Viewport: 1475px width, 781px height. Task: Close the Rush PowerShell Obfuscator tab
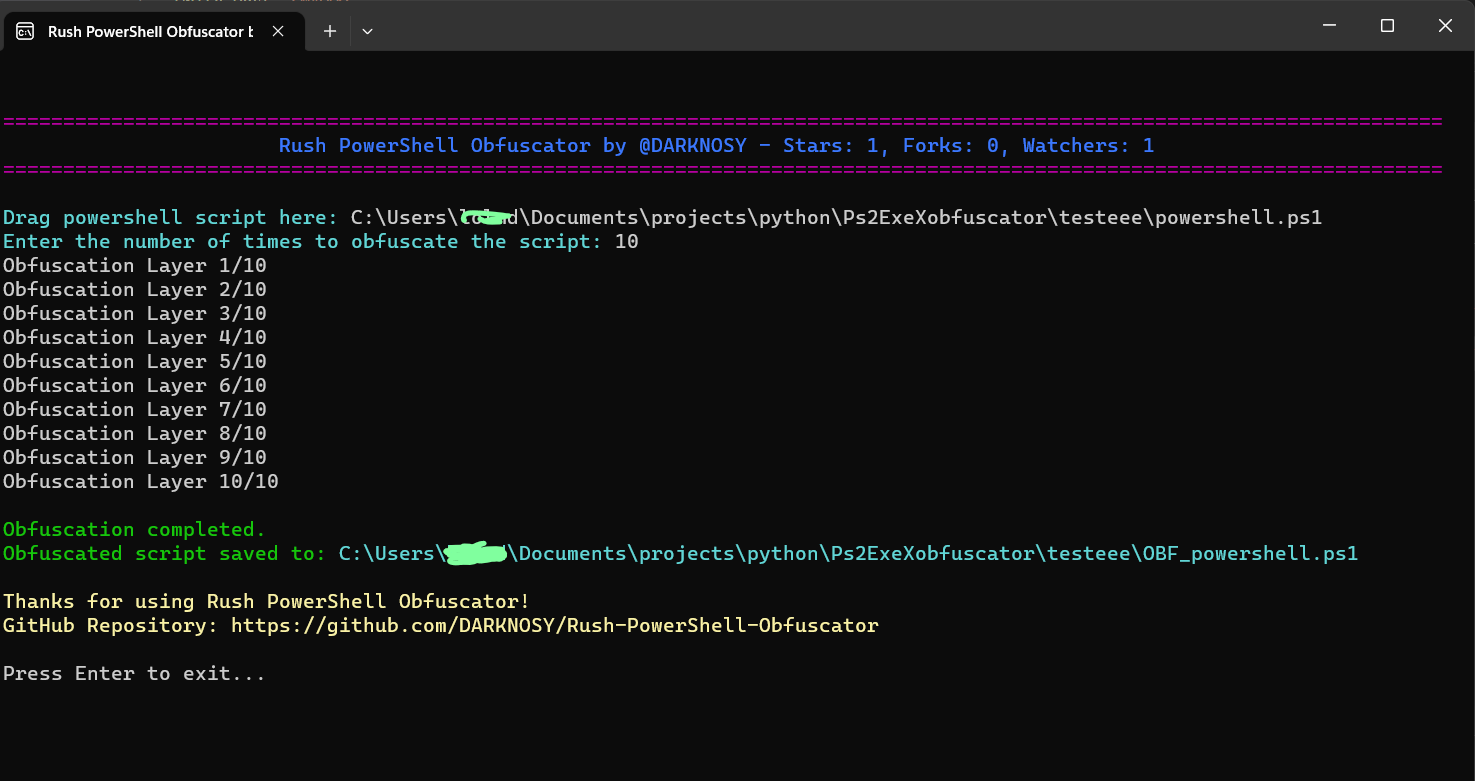278,31
